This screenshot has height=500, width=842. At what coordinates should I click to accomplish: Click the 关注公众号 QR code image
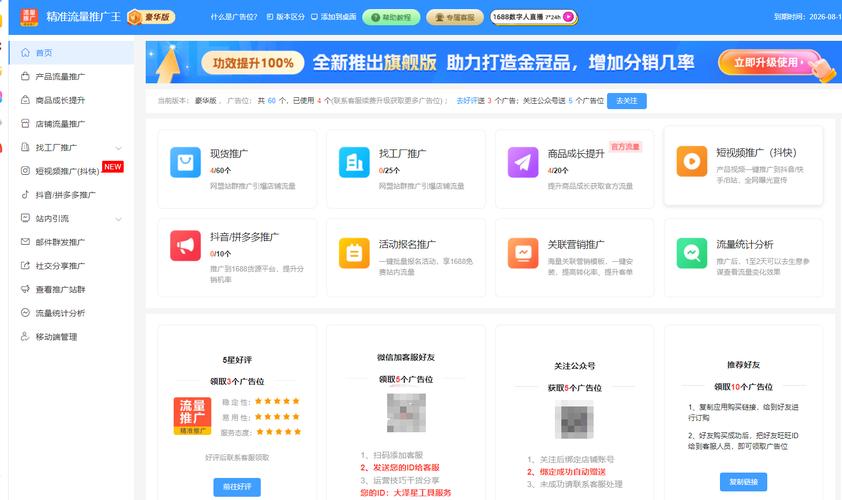(x=574, y=421)
